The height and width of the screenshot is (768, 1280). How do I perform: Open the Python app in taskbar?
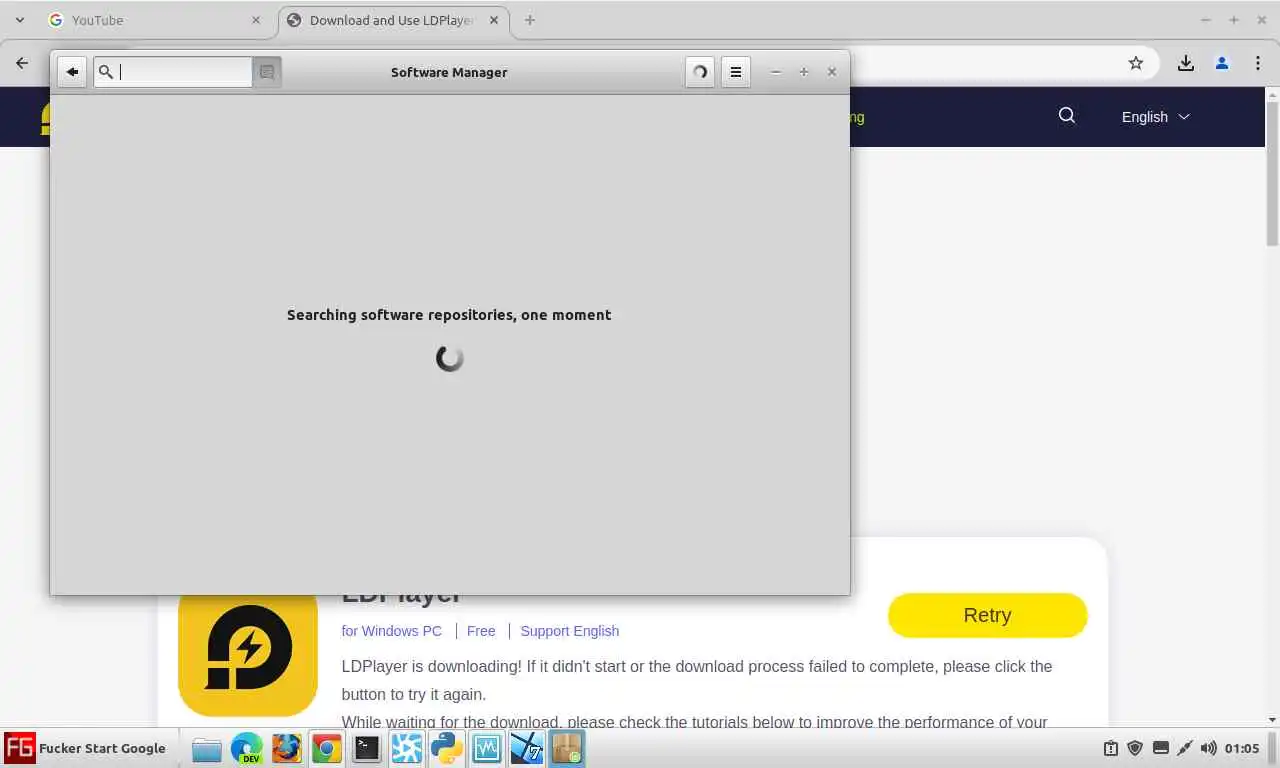click(x=446, y=748)
